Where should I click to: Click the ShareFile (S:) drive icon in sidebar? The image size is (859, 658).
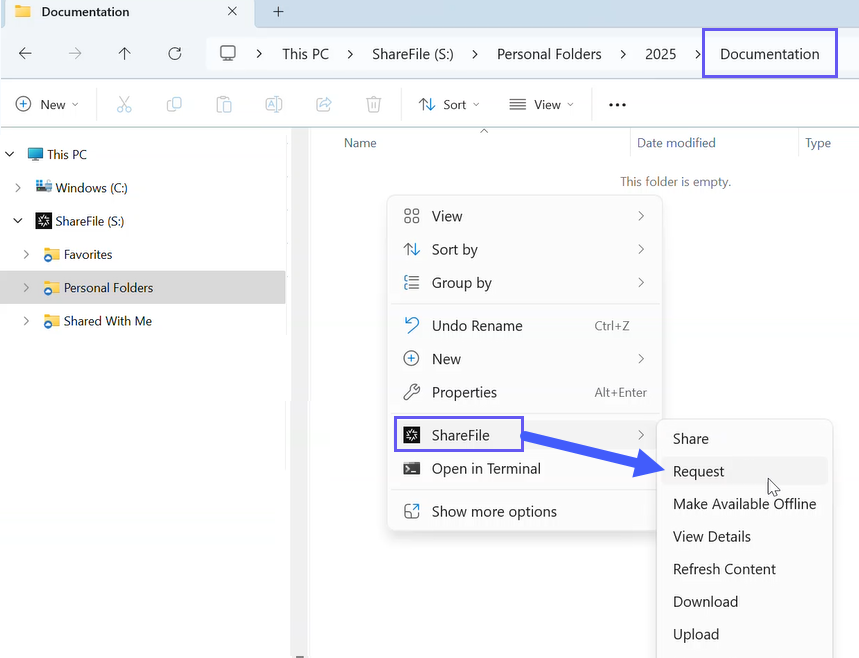44,221
